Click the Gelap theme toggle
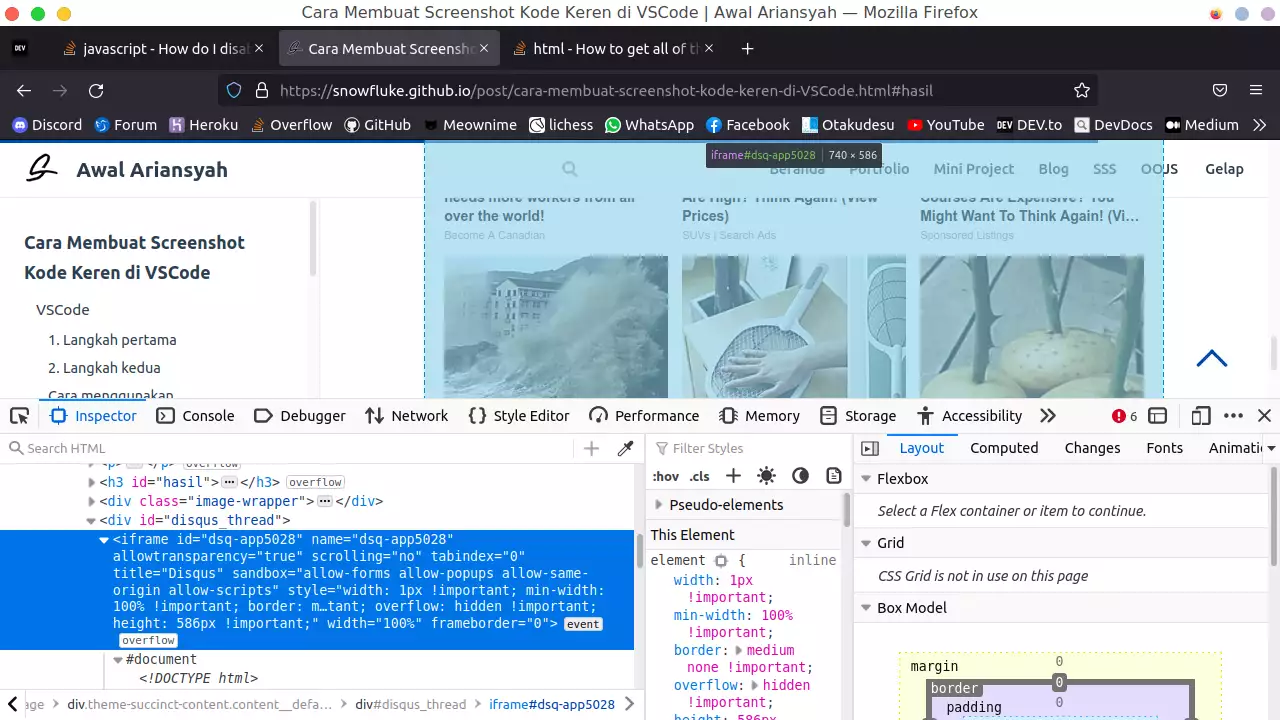This screenshot has height=720, width=1280. (1224, 169)
